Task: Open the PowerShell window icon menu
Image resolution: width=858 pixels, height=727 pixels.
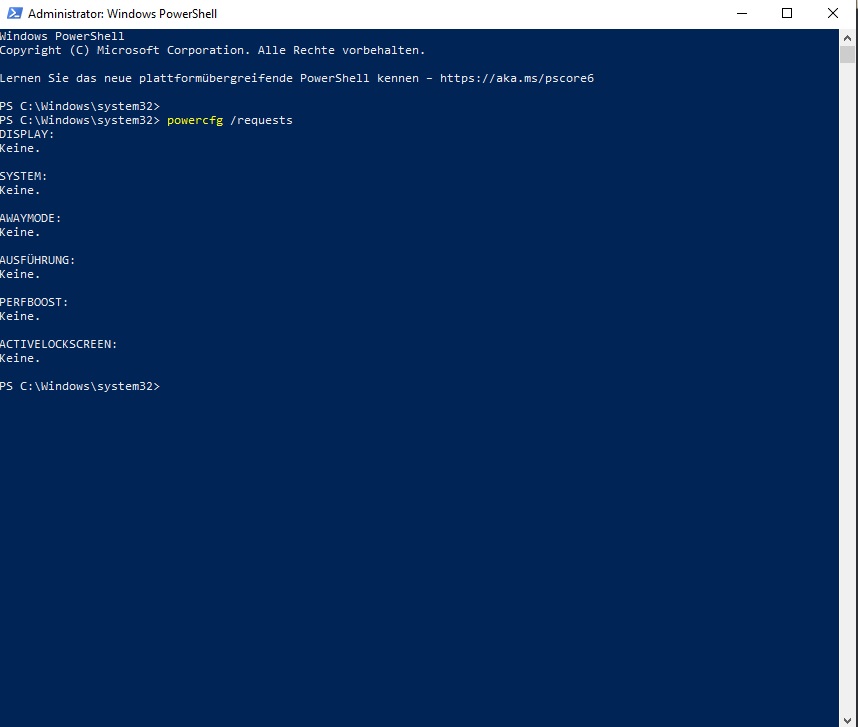Action: point(15,13)
